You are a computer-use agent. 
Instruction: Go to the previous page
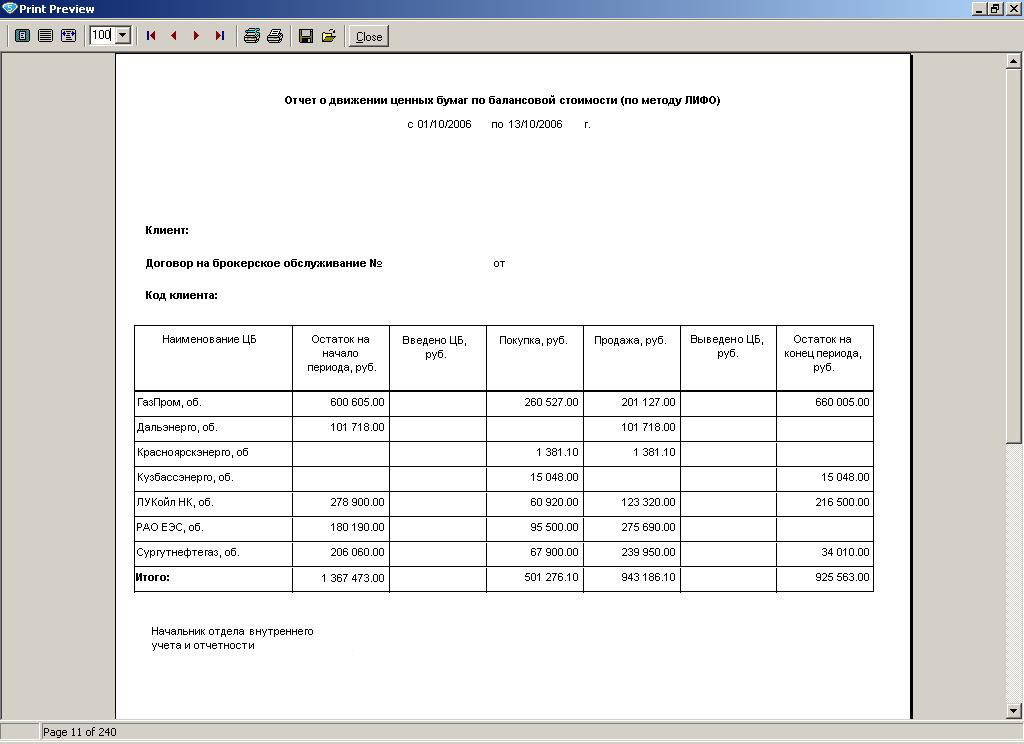(x=174, y=35)
